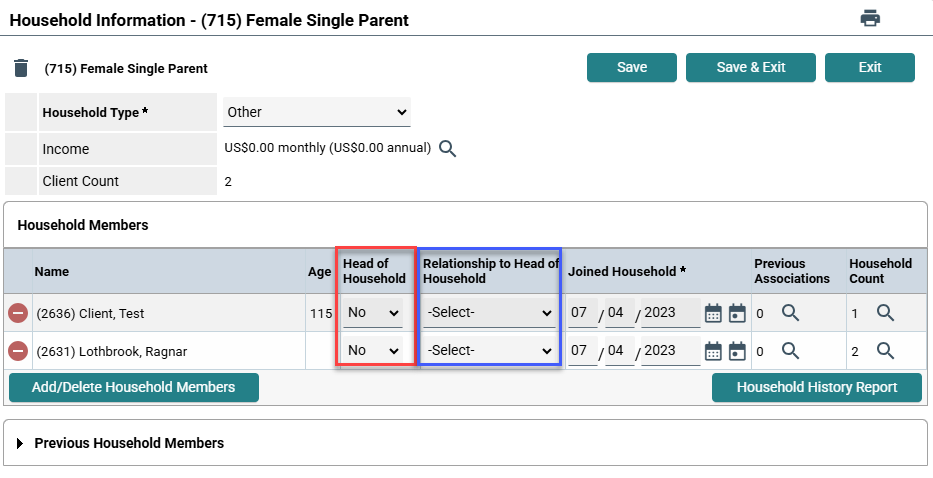
Task: Open the Household History Report
Action: click(816, 387)
